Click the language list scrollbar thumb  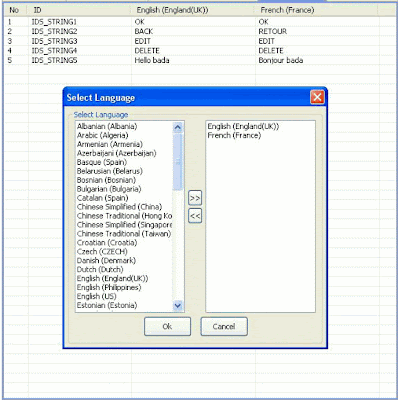pos(178,161)
